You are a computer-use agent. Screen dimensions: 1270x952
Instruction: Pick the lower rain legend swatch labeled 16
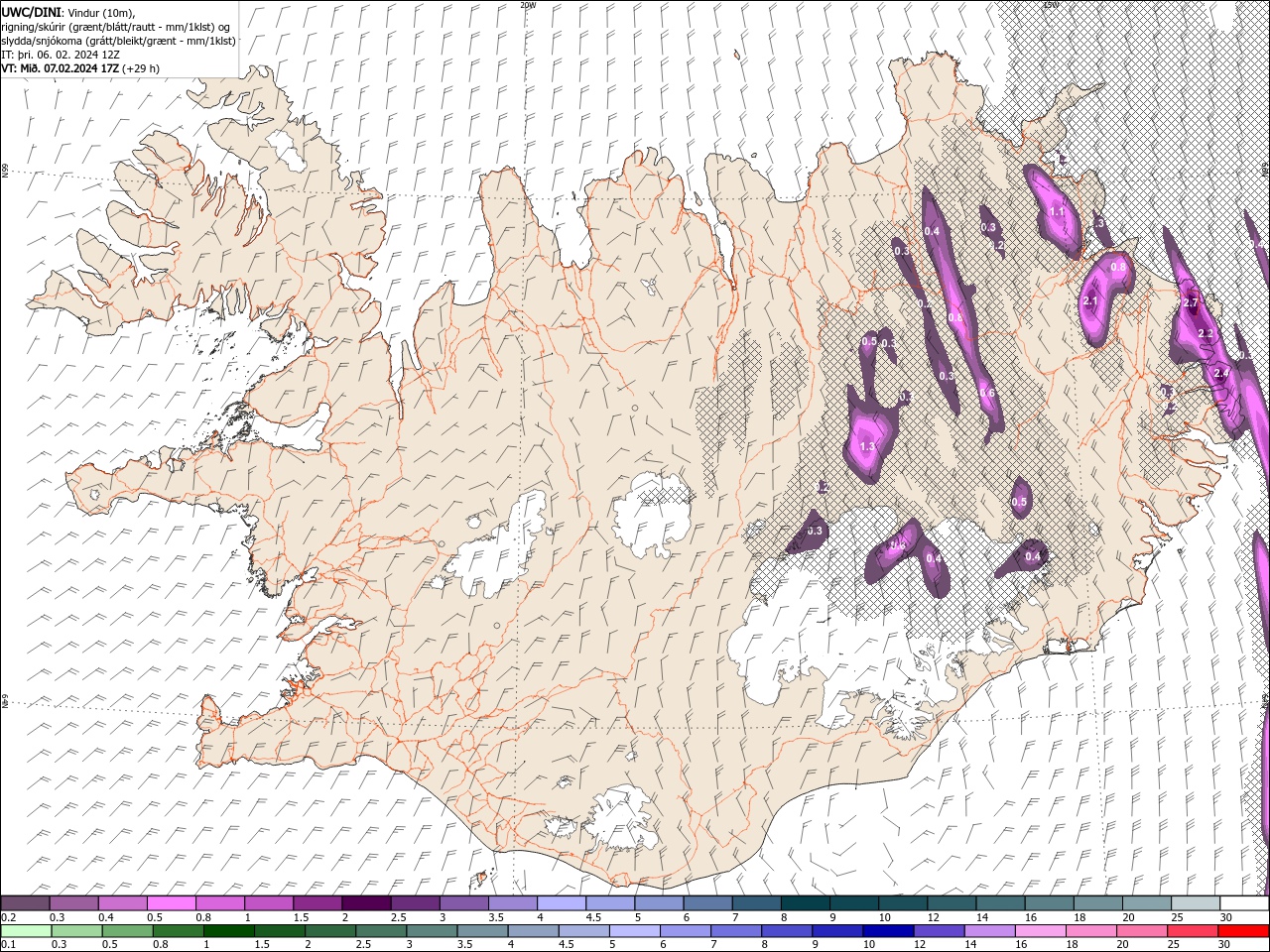click(x=1039, y=931)
